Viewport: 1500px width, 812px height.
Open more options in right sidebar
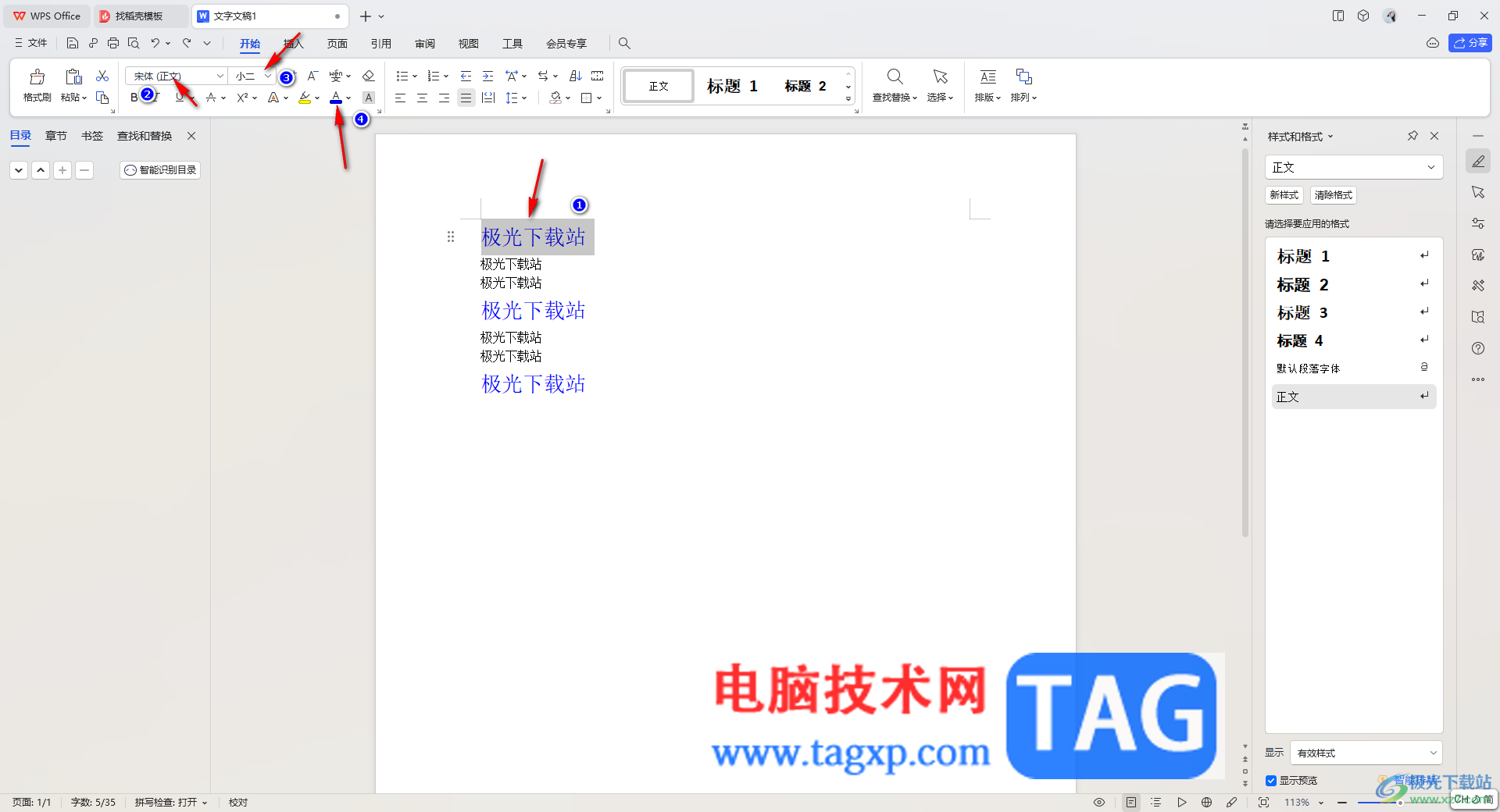(1478, 379)
